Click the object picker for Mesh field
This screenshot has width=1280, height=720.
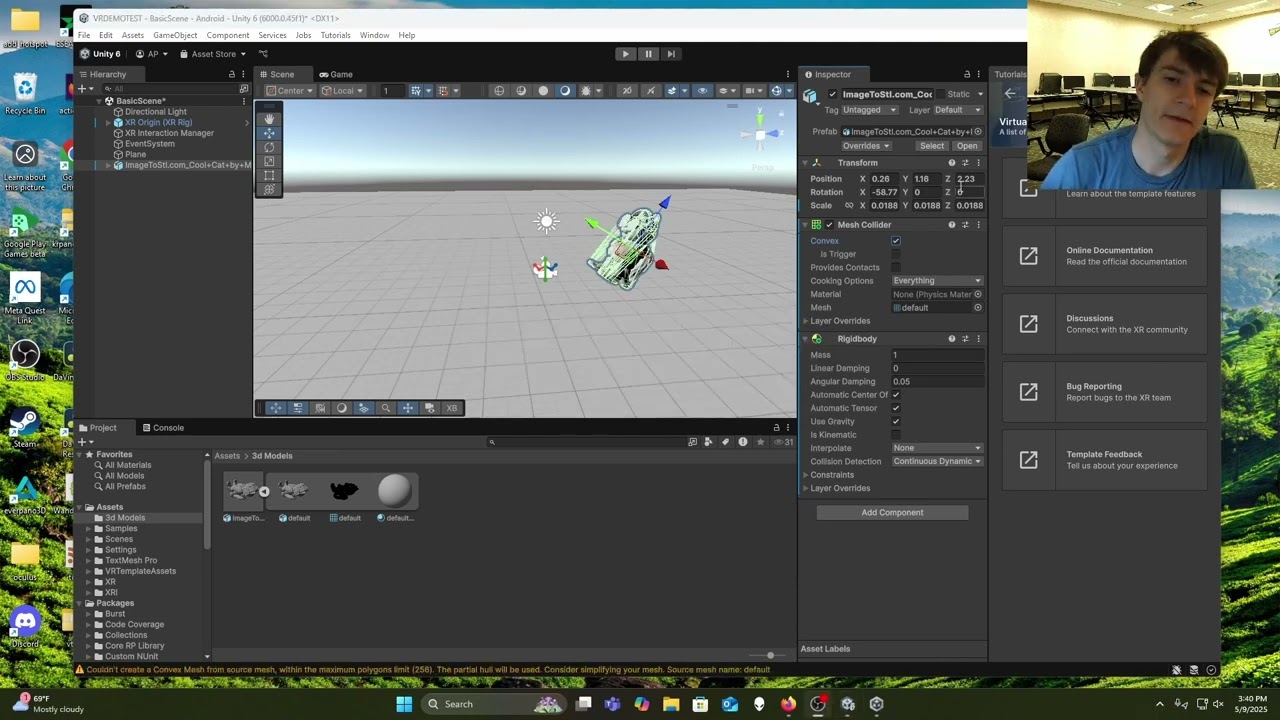(978, 308)
